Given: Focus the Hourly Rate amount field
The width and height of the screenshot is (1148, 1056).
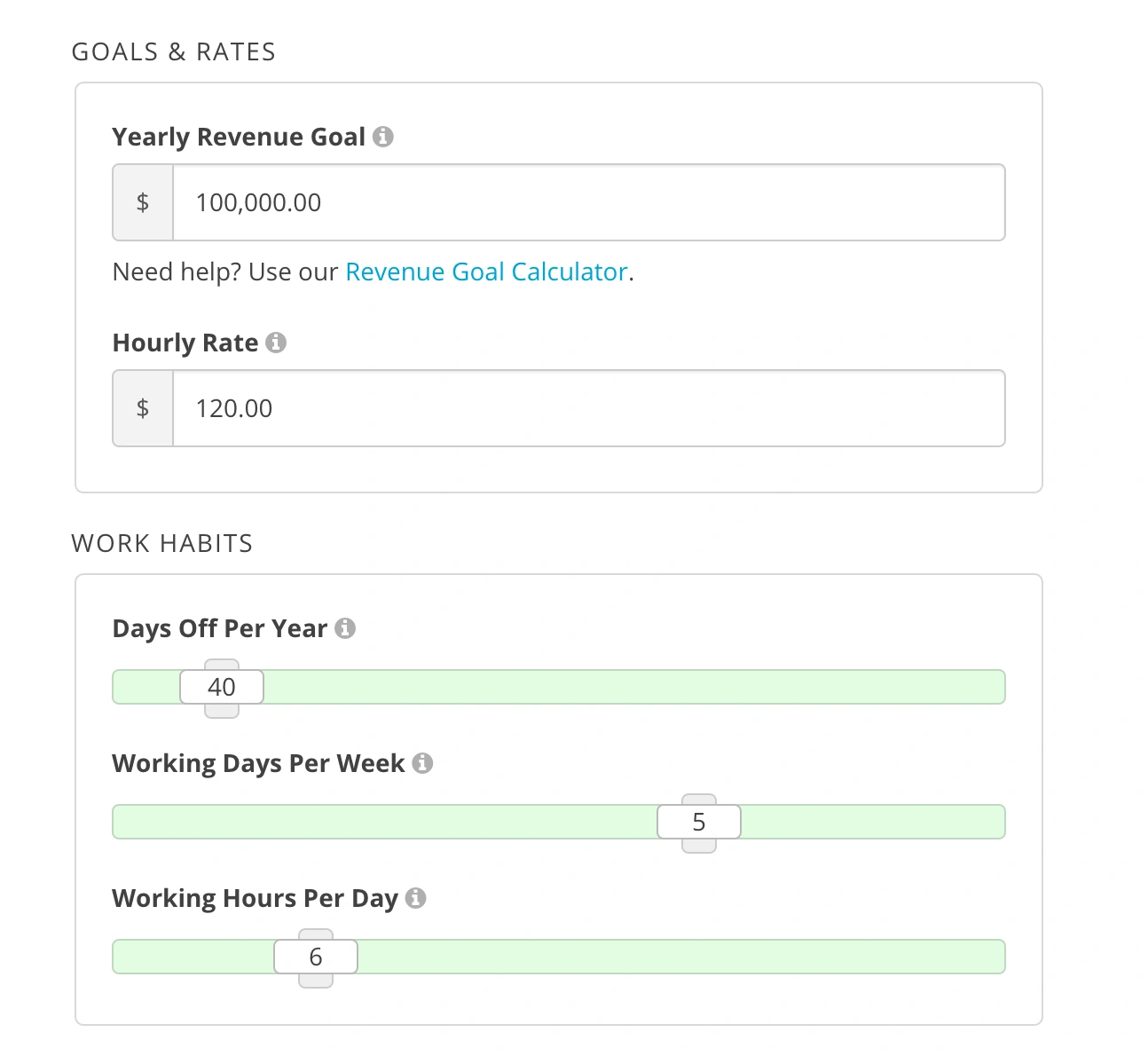Looking at the screenshot, I should click(x=587, y=408).
